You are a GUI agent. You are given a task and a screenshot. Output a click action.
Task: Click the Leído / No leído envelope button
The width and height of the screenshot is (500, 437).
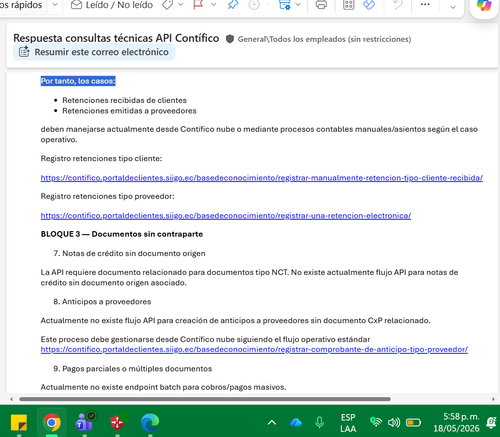pyautogui.click(x=112, y=5)
